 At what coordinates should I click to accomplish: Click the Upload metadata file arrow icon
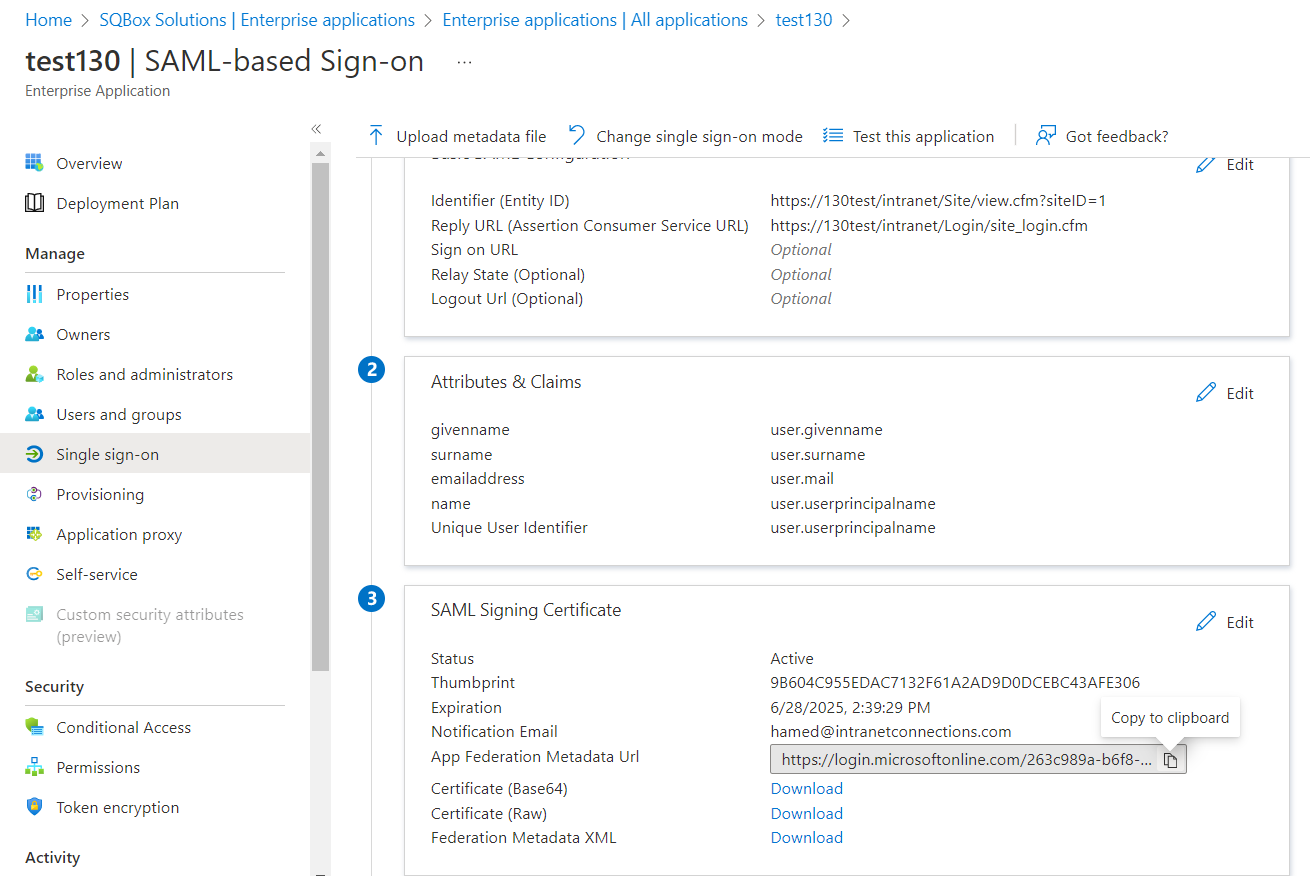pyautogui.click(x=376, y=136)
